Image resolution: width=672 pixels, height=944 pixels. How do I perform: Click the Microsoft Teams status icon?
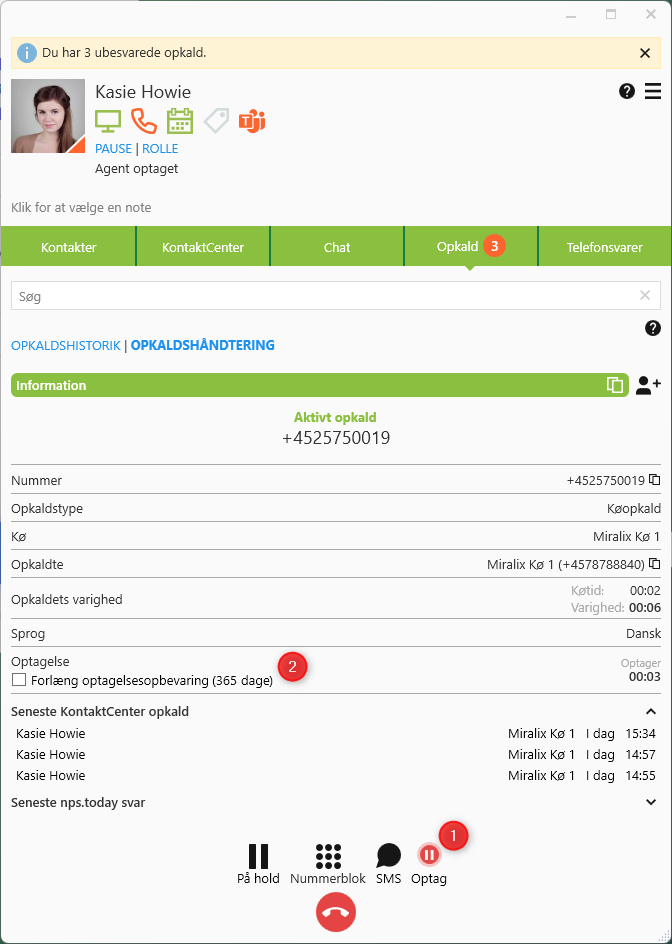(252, 122)
